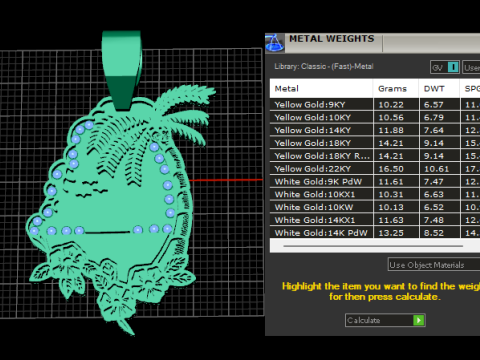Click the 10.56 grams value

[391, 117]
